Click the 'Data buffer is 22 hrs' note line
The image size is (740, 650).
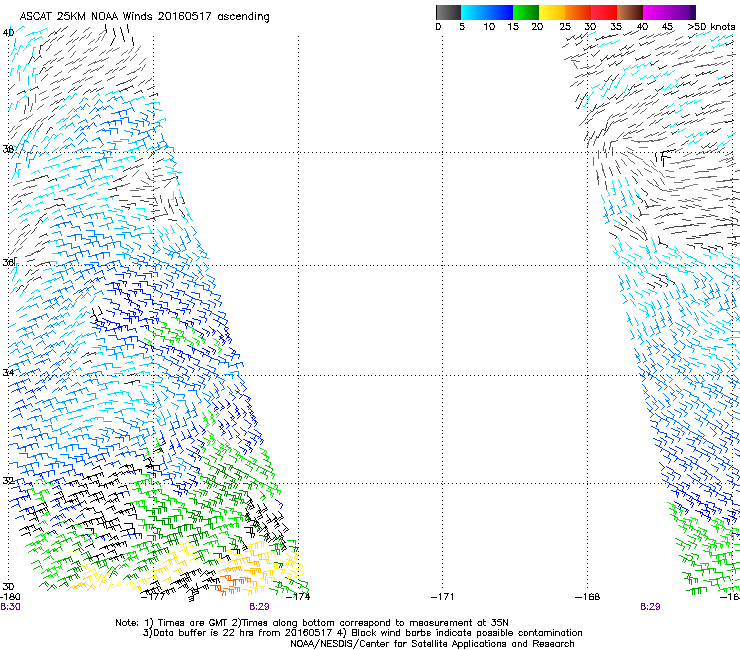(362, 633)
